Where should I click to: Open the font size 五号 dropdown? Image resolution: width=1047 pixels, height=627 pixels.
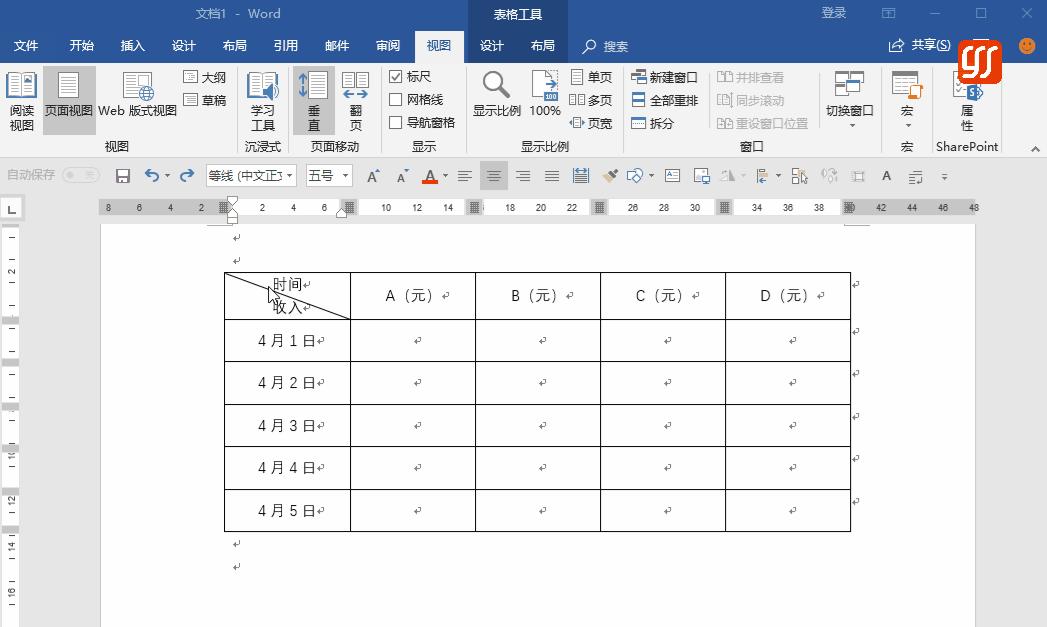(x=345, y=176)
